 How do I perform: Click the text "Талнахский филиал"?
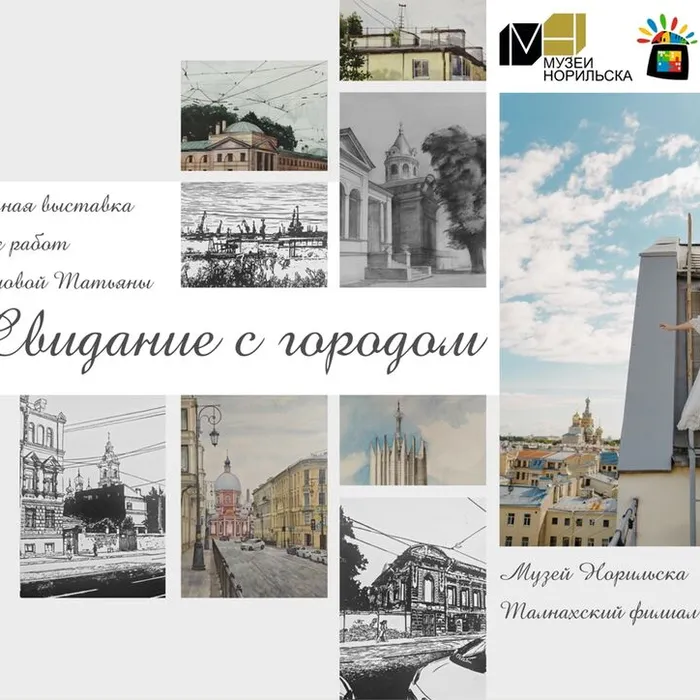(x=600, y=612)
